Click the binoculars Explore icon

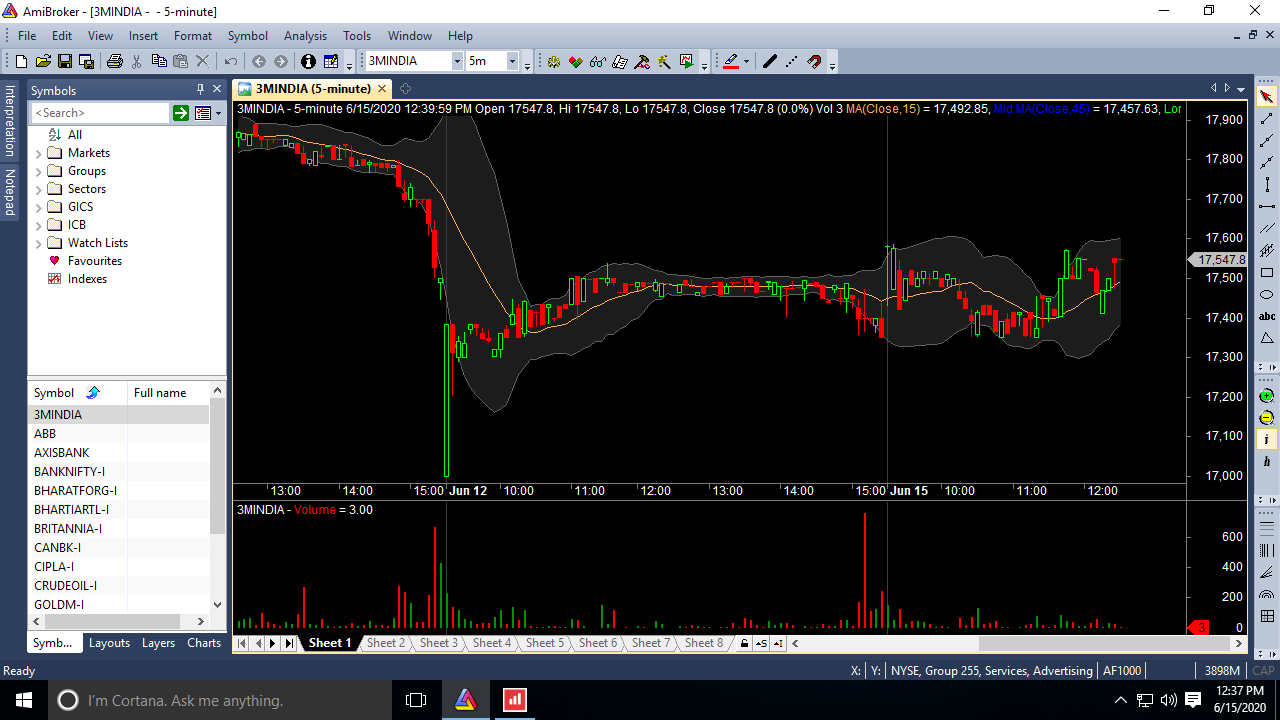tap(597, 61)
